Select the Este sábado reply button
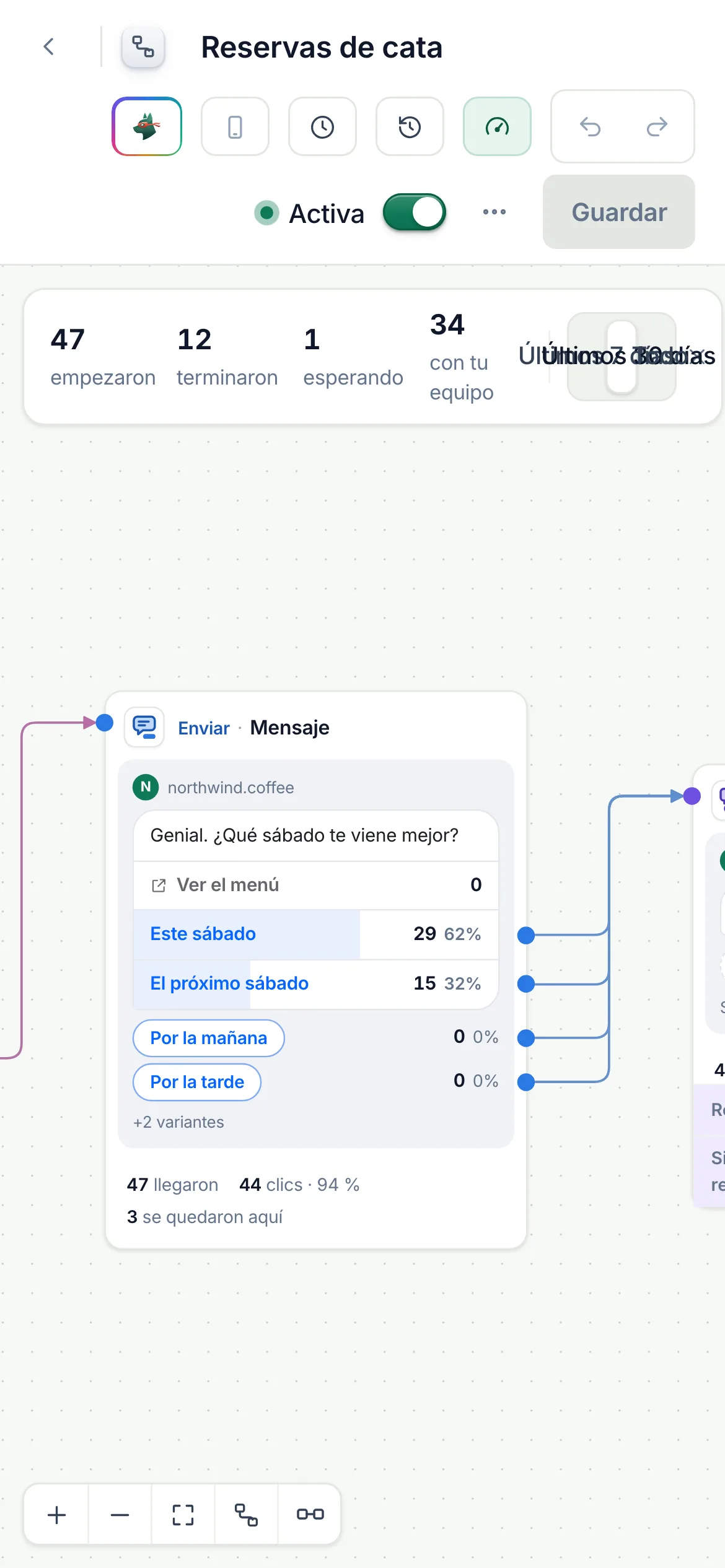Viewport: 725px width, 1568px height. (316, 934)
